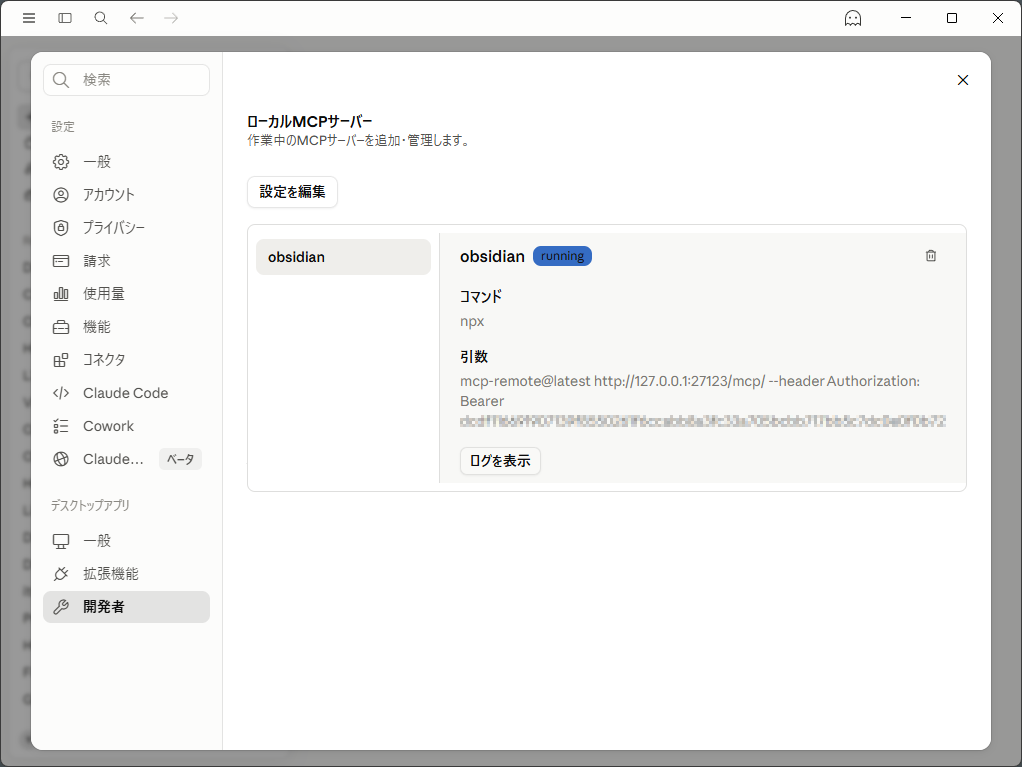Go back with the left arrow
Screen dimensions: 1022x767
pos(136,18)
